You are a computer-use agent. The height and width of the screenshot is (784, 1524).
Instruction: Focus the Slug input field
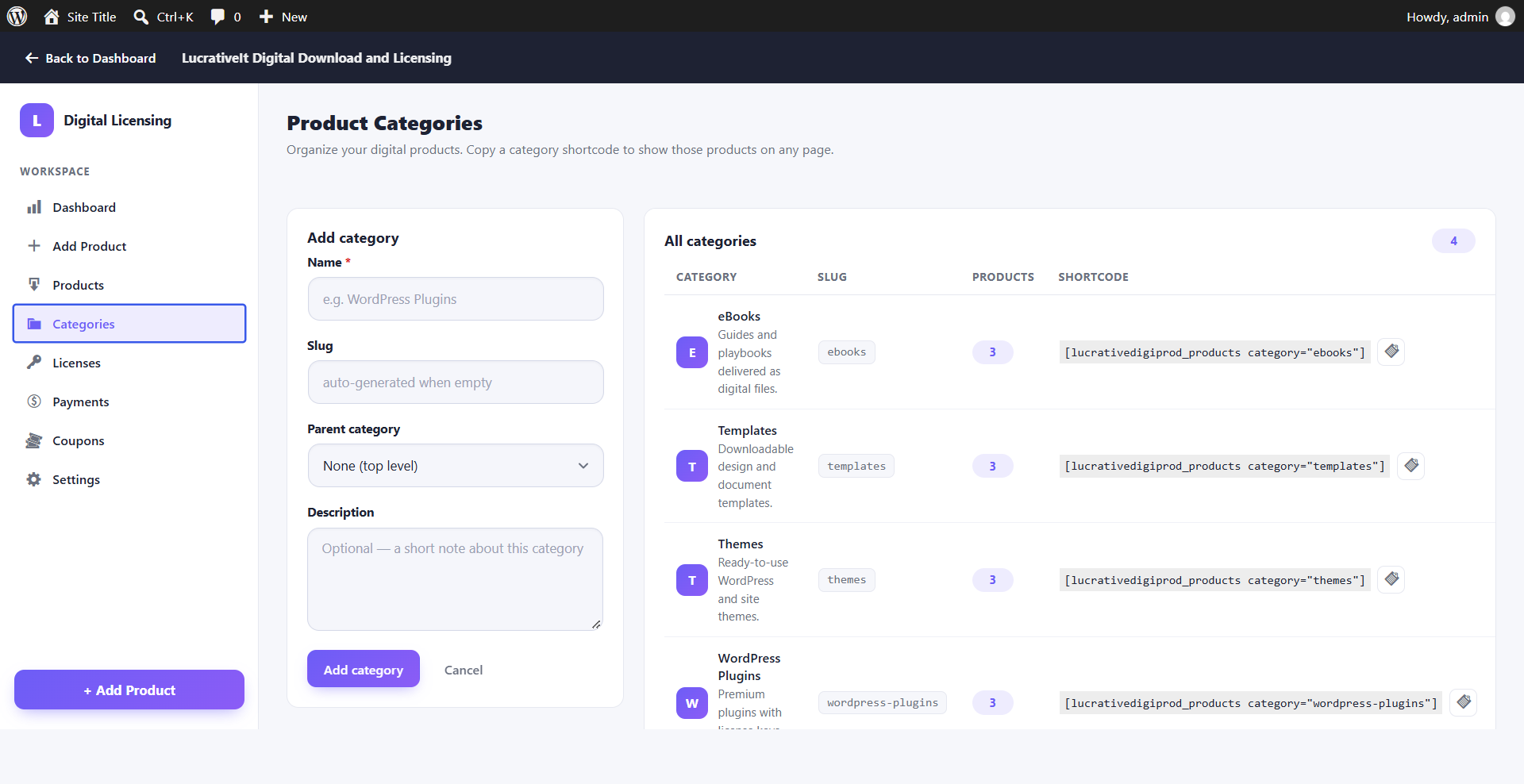coord(456,382)
